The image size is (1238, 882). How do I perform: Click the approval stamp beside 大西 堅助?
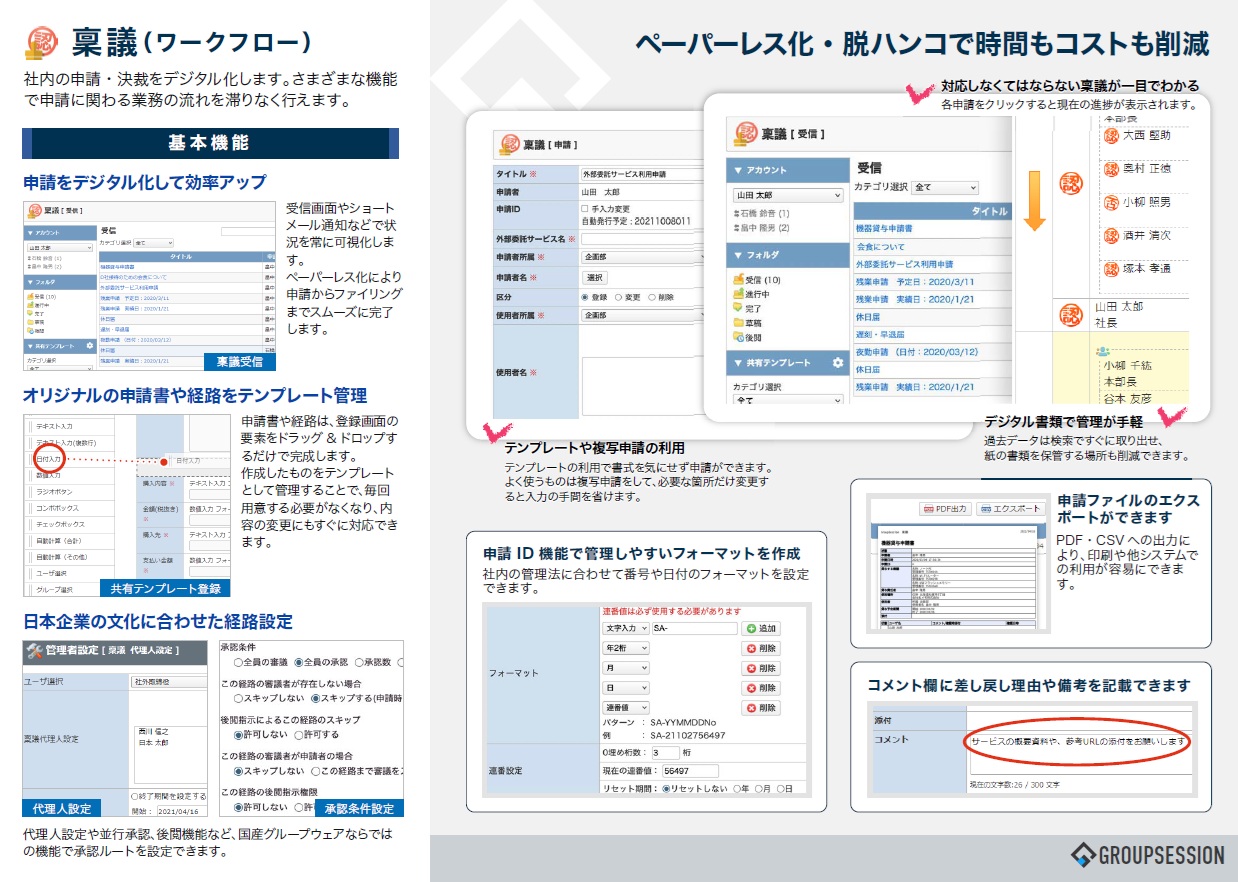click(1111, 135)
